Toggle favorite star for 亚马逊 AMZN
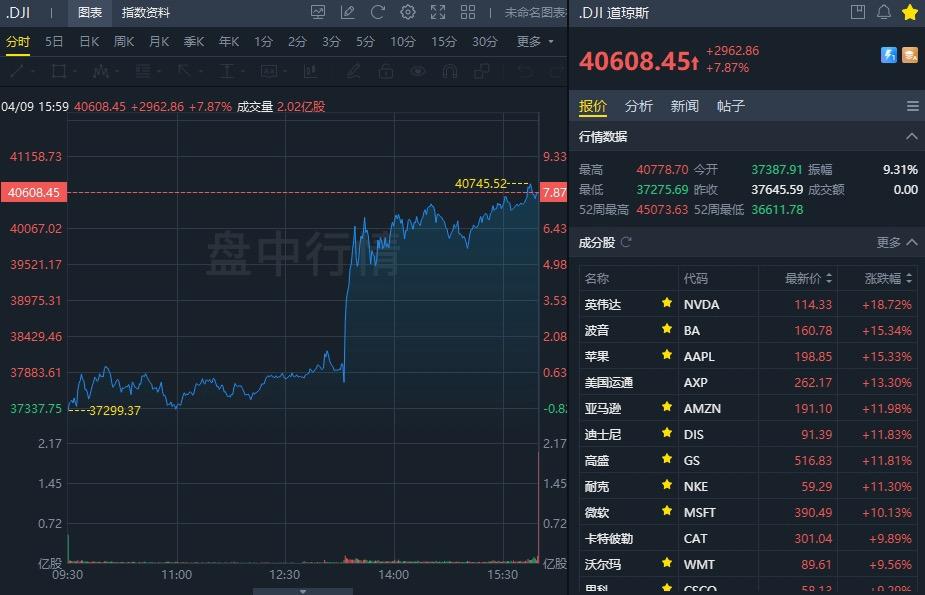This screenshot has width=925, height=595. coord(667,406)
